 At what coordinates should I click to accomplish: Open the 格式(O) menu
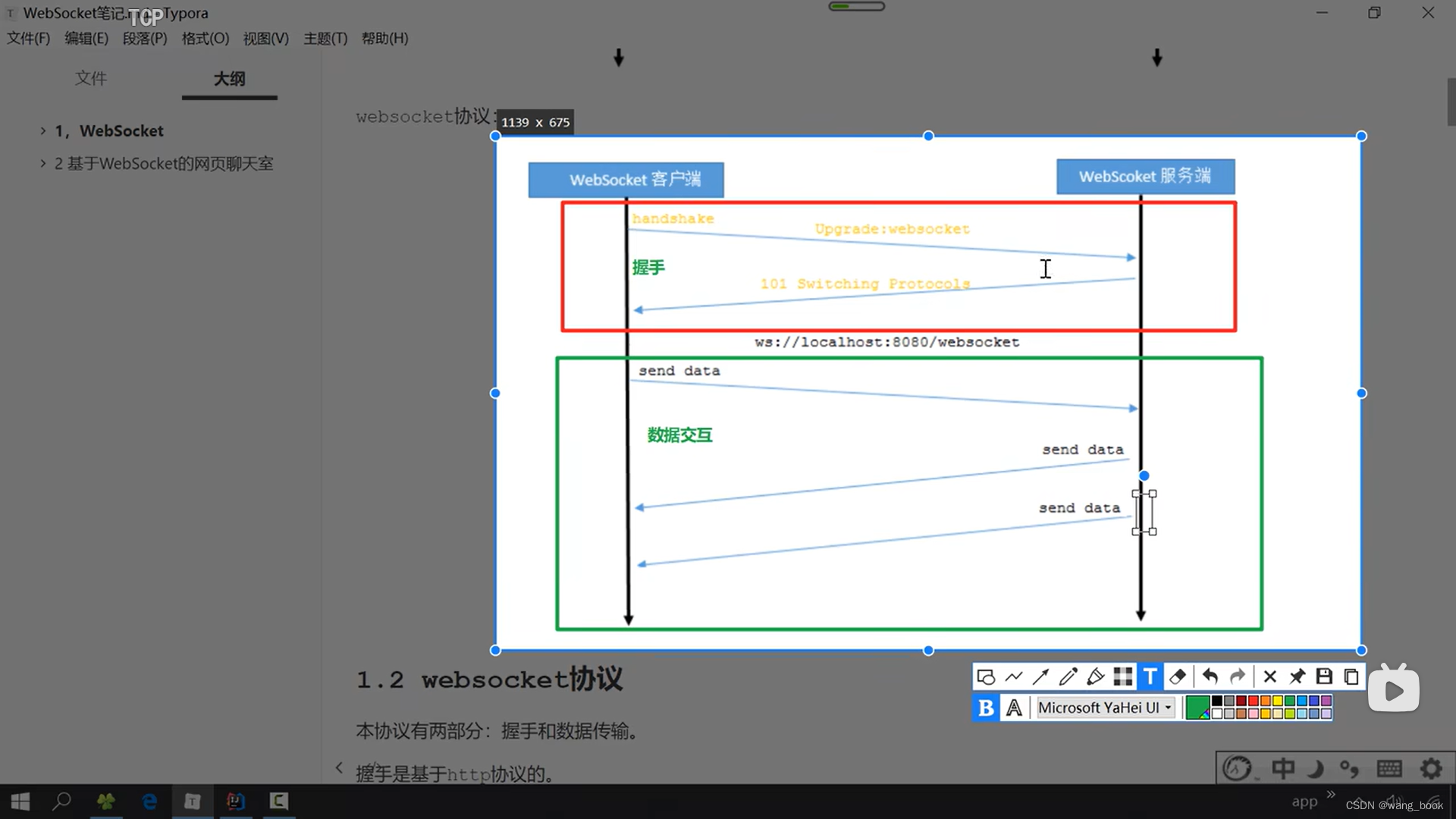[x=204, y=38]
